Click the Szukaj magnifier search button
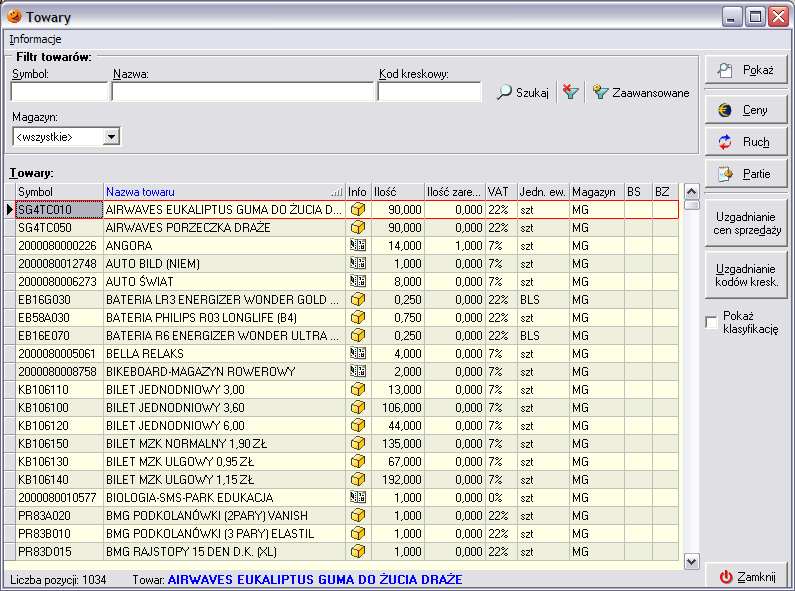This screenshot has height=591, width=795. coord(523,92)
